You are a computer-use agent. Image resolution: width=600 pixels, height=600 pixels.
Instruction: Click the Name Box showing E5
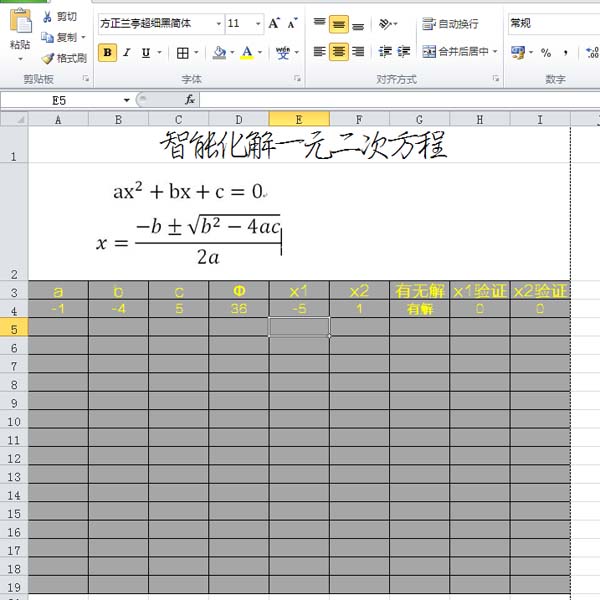tap(61, 101)
